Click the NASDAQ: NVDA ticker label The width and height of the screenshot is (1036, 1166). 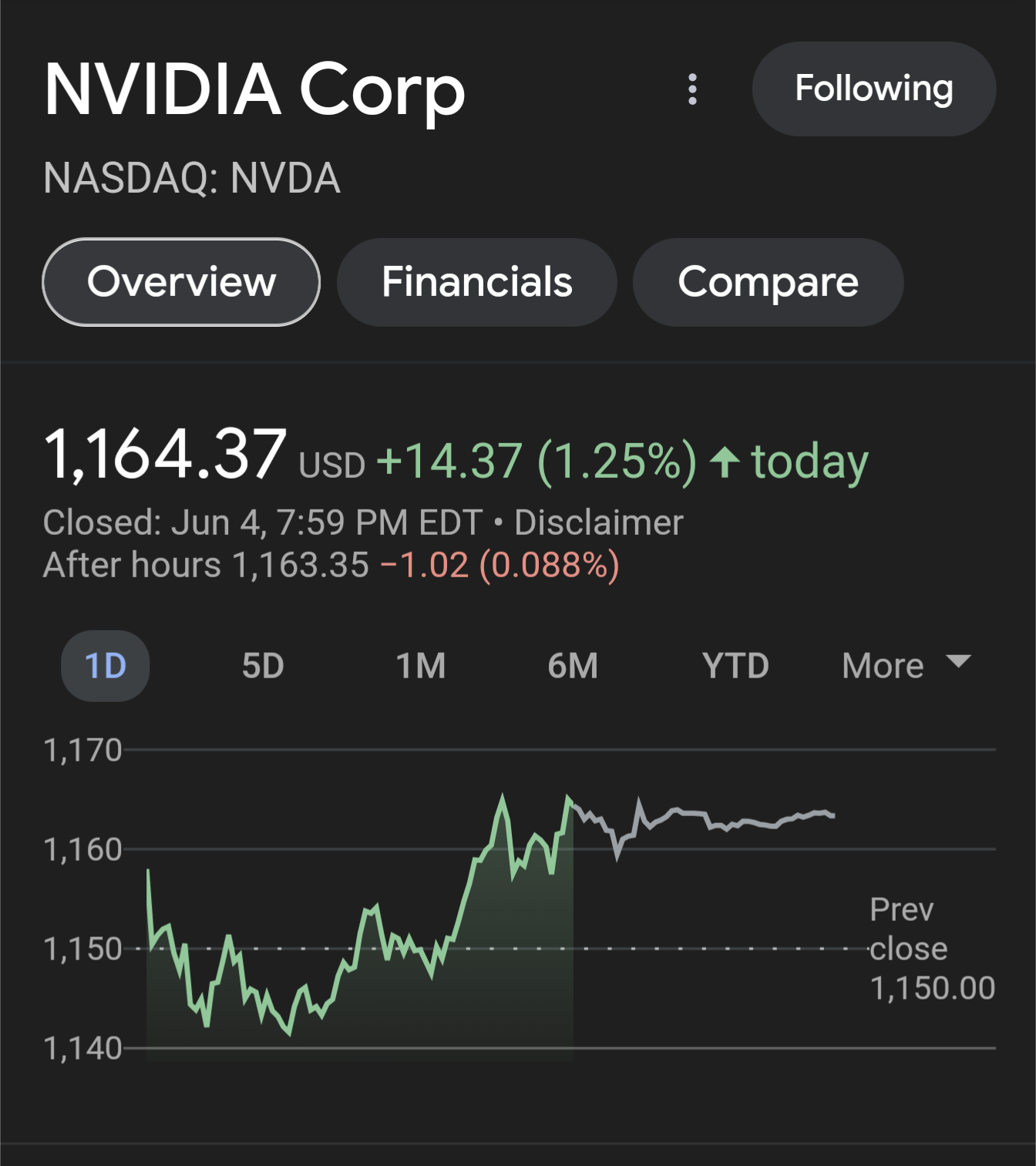tap(192, 178)
